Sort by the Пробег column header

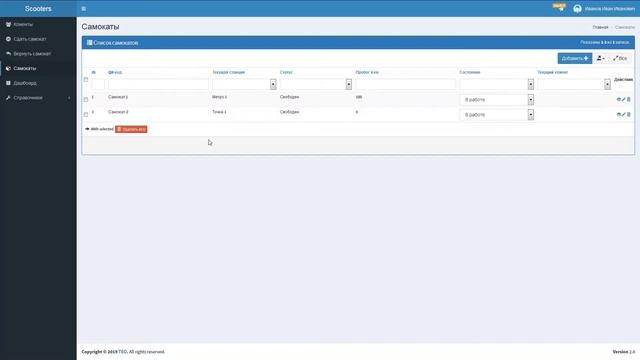[367, 72]
